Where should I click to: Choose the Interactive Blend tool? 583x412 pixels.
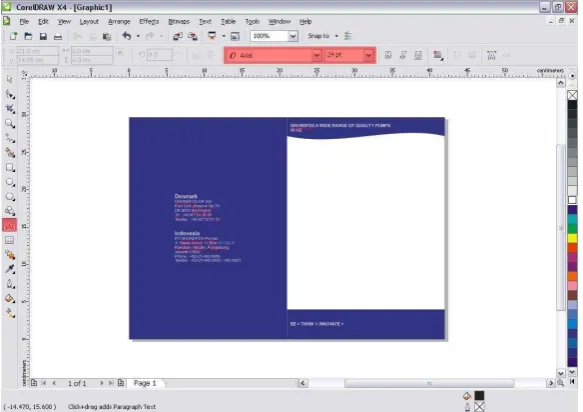pyautogui.click(x=10, y=255)
